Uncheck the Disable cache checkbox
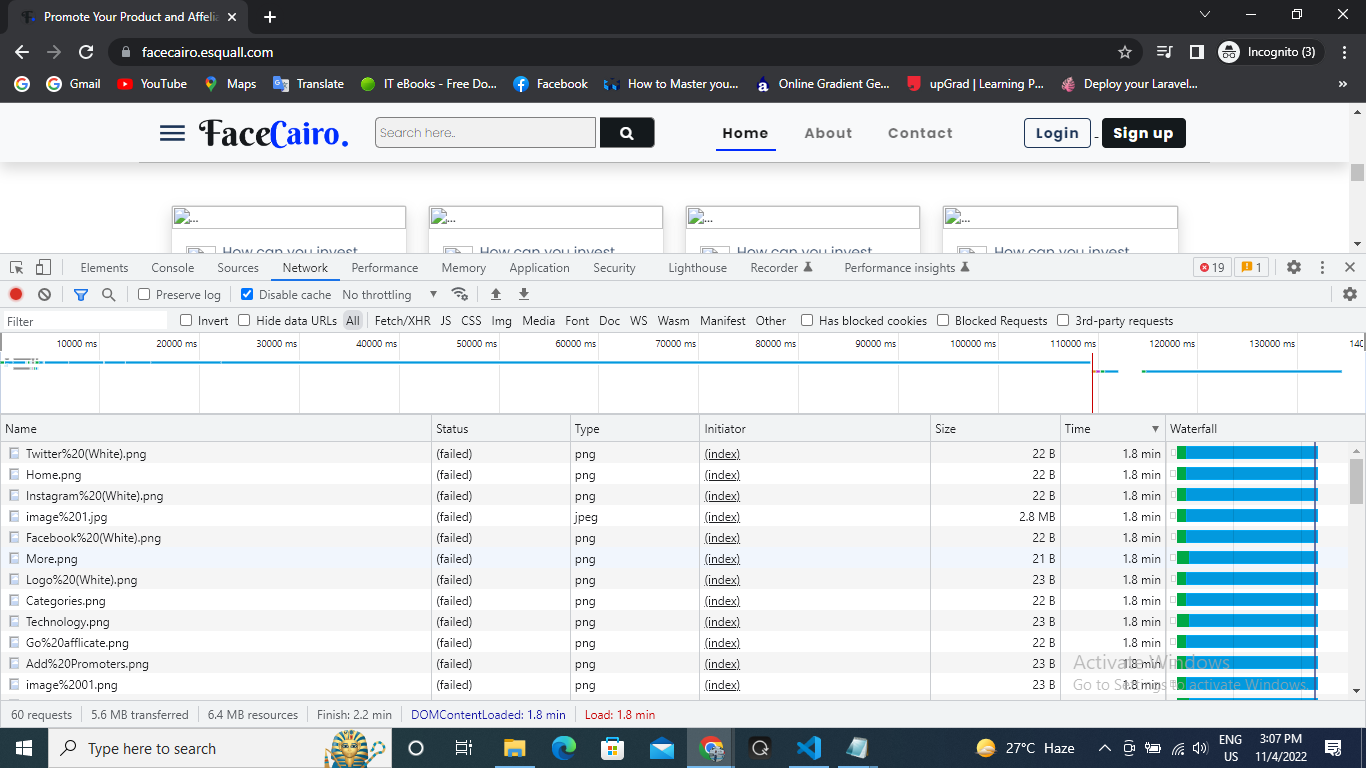 pyautogui.click(x=248, y=294)
